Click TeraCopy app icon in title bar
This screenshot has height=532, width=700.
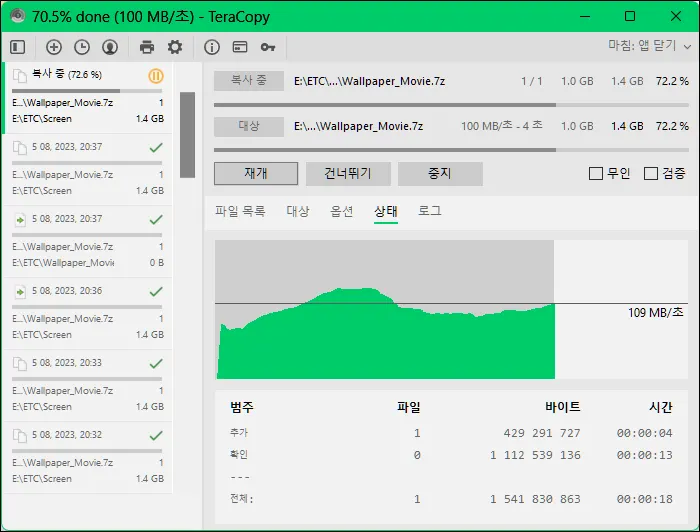point(17,16)
